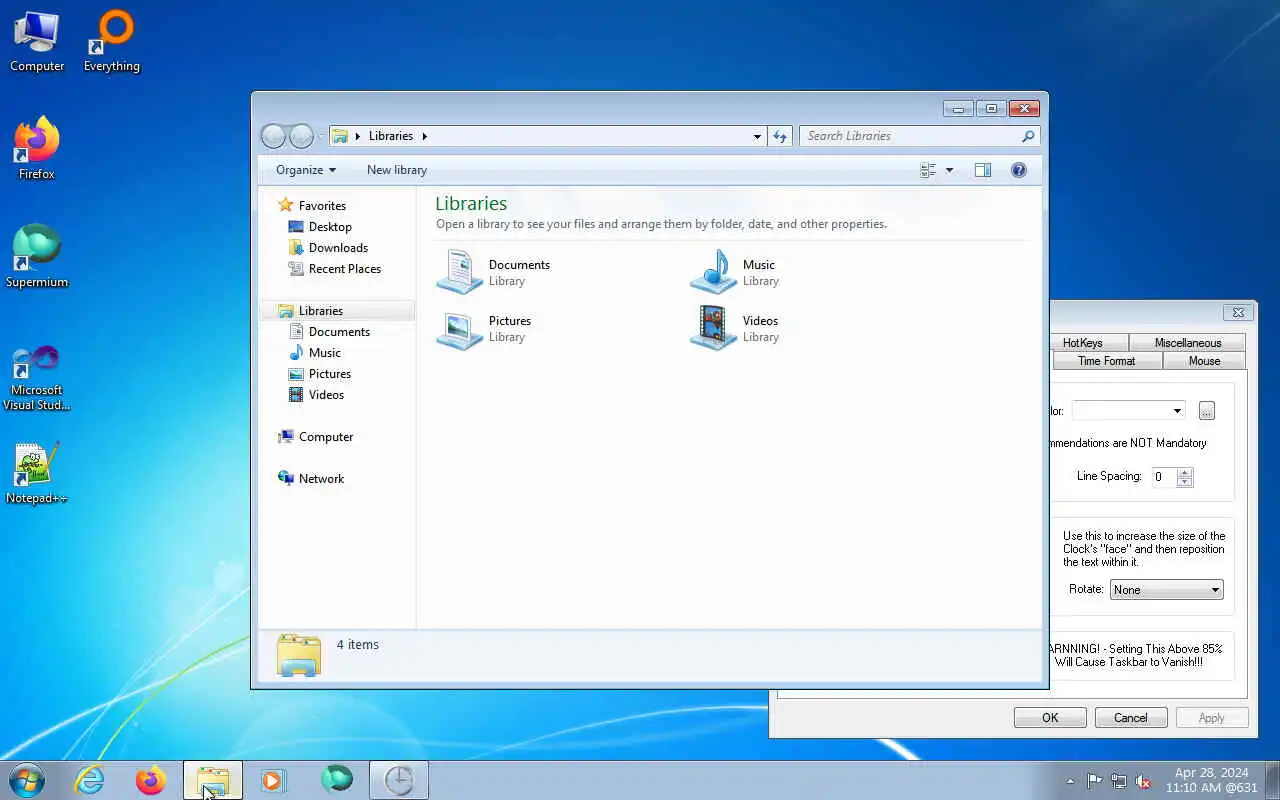
Task: Open the color dropdown in clock settings
Action: (1128, 411)
